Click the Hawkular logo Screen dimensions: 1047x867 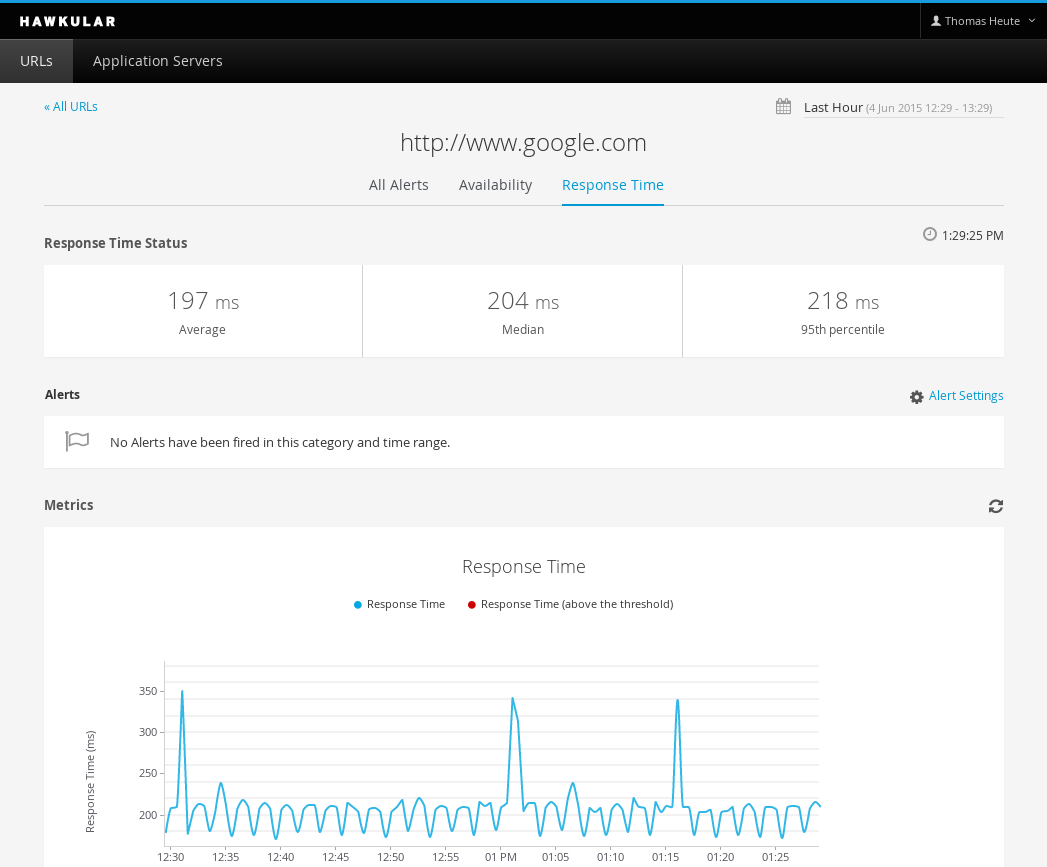click(x=67, y=21)
